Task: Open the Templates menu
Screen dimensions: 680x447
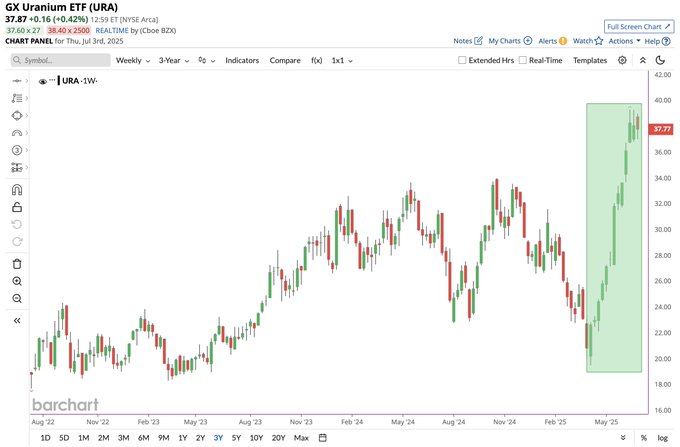Action: pos(590,60)
